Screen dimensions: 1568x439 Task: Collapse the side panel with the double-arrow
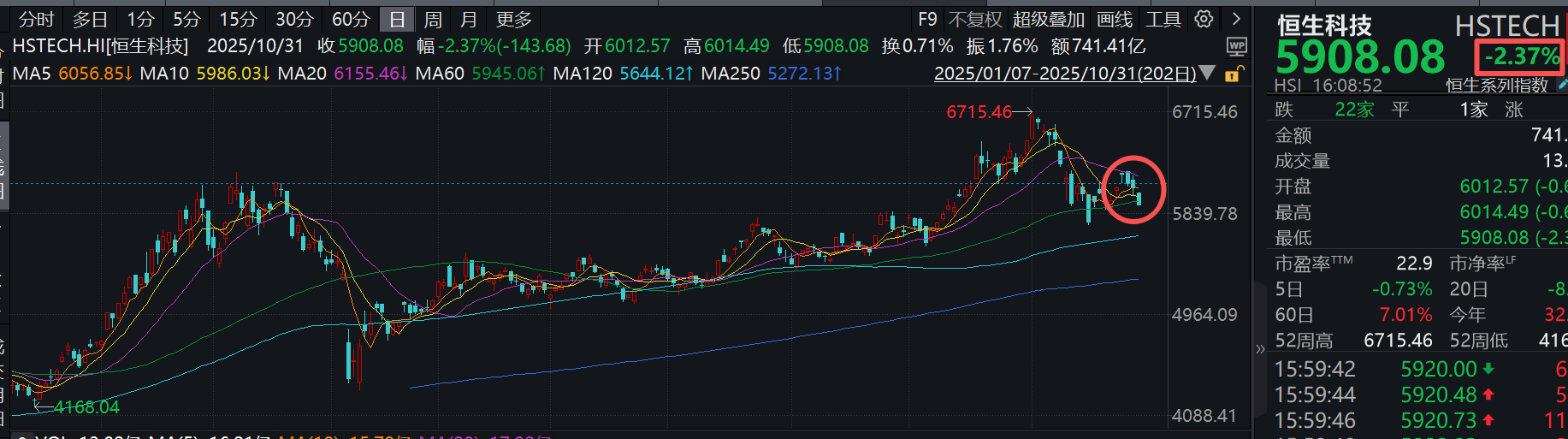[1259, 348]
